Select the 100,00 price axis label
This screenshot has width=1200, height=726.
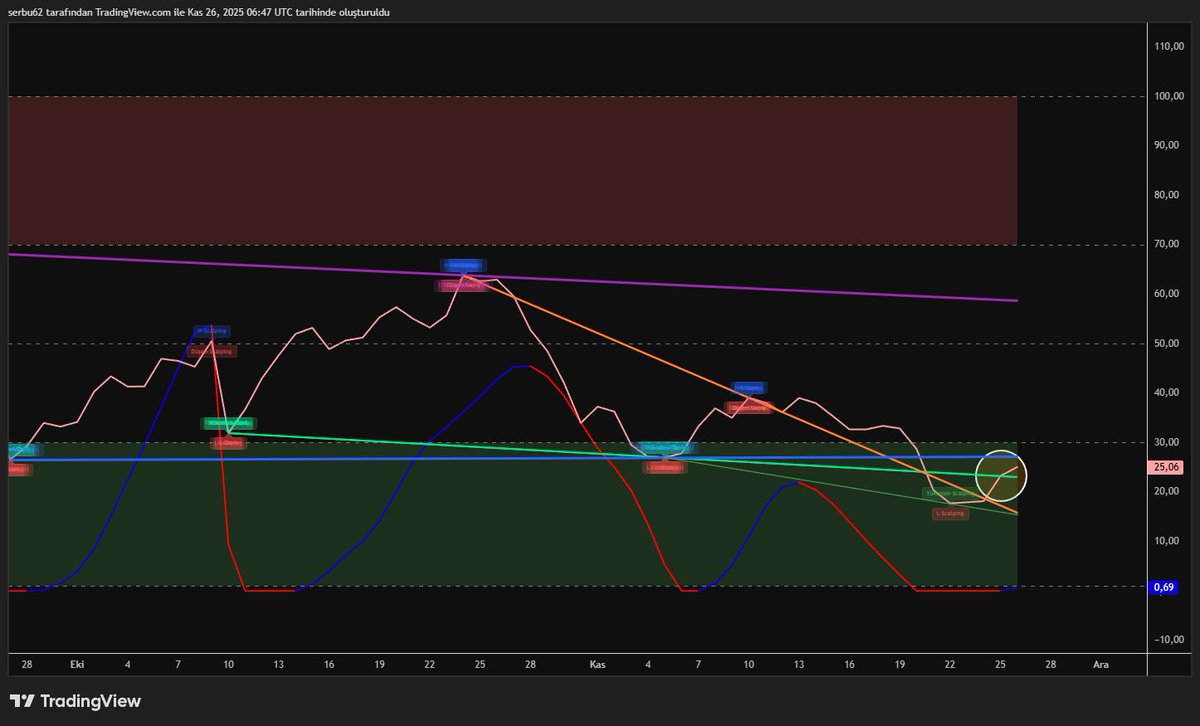[x=1168, y=96]
